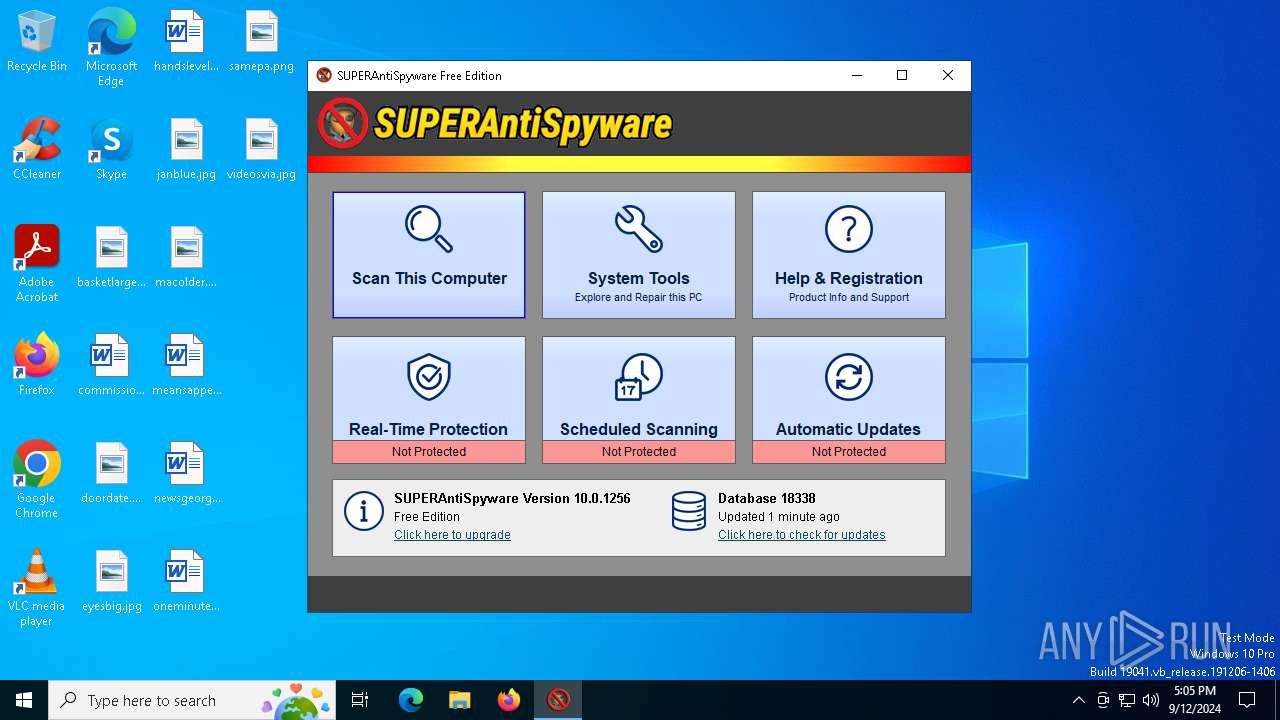Click the 'Click here to upgrade' link

452,535
